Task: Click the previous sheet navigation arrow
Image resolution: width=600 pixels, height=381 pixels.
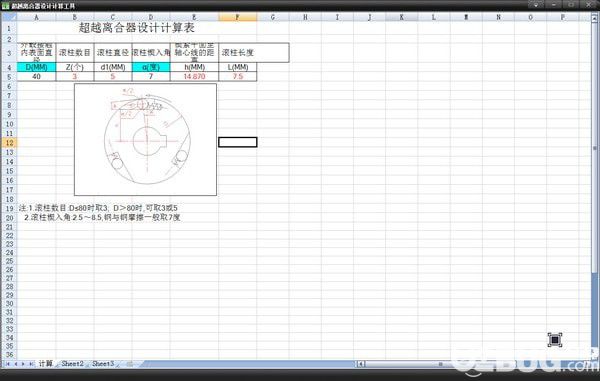Action: (16, 364)
